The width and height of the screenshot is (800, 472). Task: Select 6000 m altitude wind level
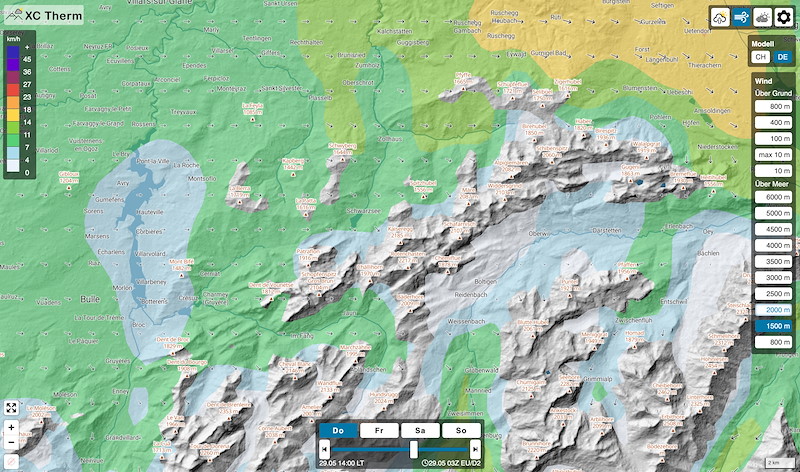(773, 197)
